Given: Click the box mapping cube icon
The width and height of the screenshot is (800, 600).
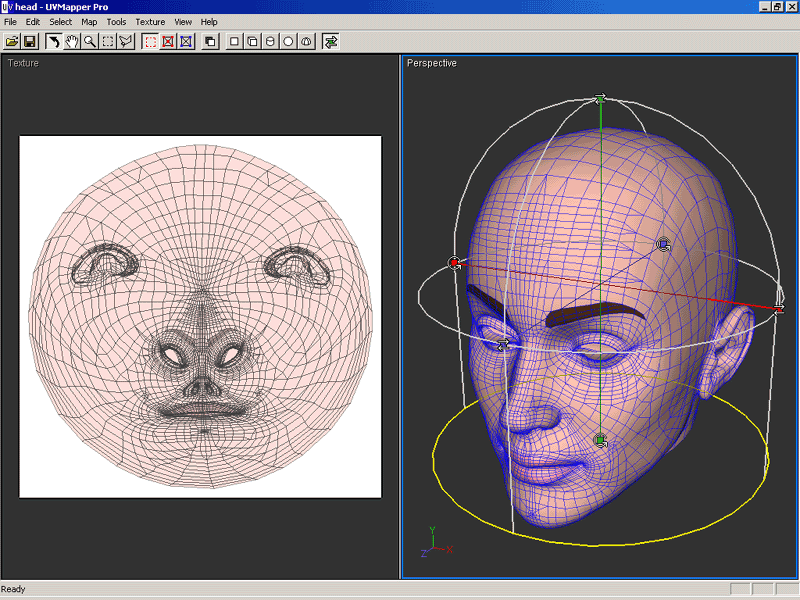Looking at the screenshot, I should coord(252,41).
